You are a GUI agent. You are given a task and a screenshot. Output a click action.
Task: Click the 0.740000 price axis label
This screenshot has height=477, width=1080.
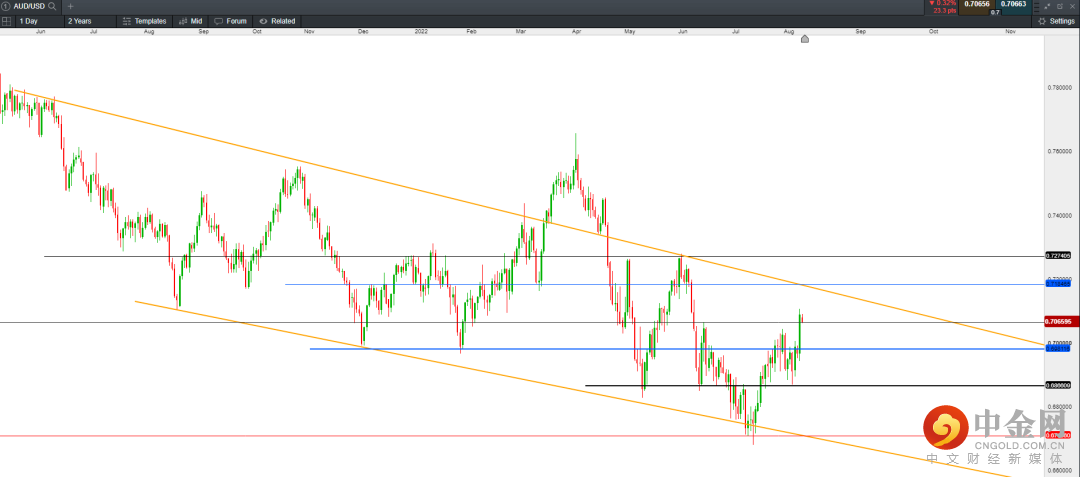tap(1061, 215)
